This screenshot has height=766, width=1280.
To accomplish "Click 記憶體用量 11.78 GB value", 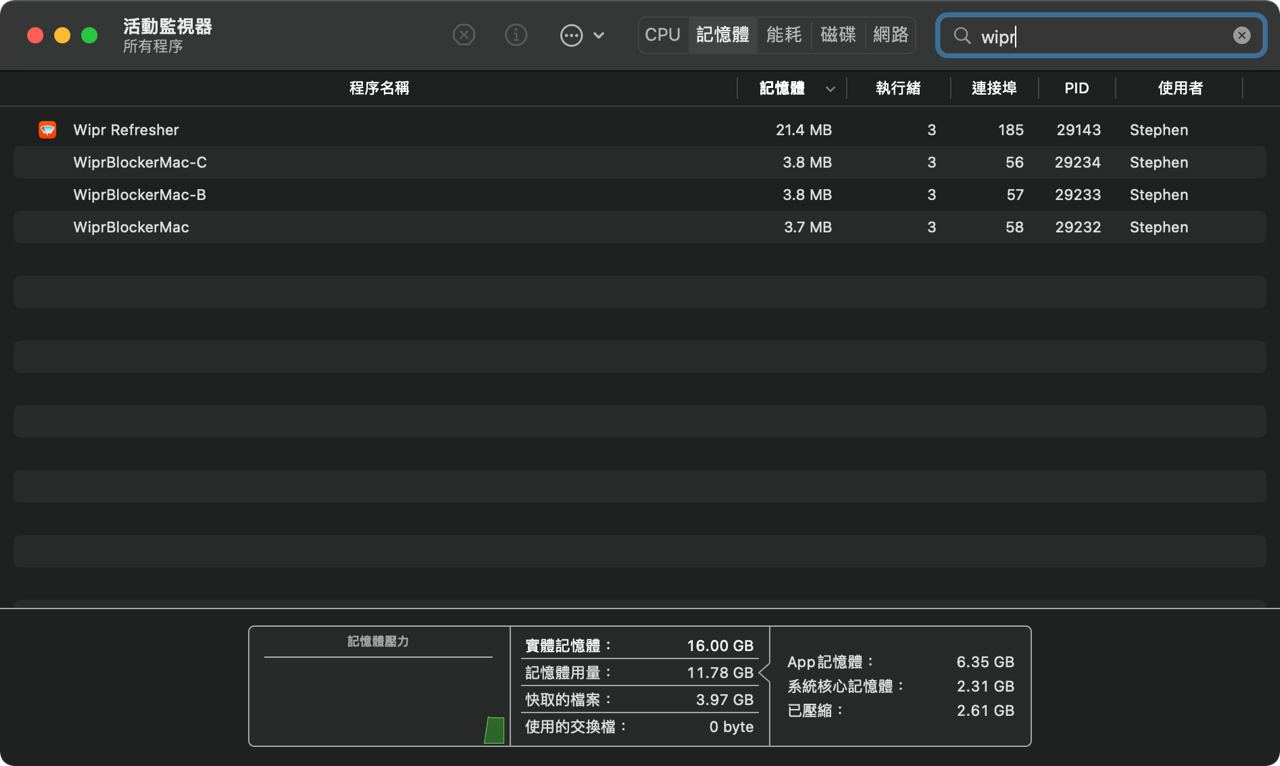I will pos(720,673).
